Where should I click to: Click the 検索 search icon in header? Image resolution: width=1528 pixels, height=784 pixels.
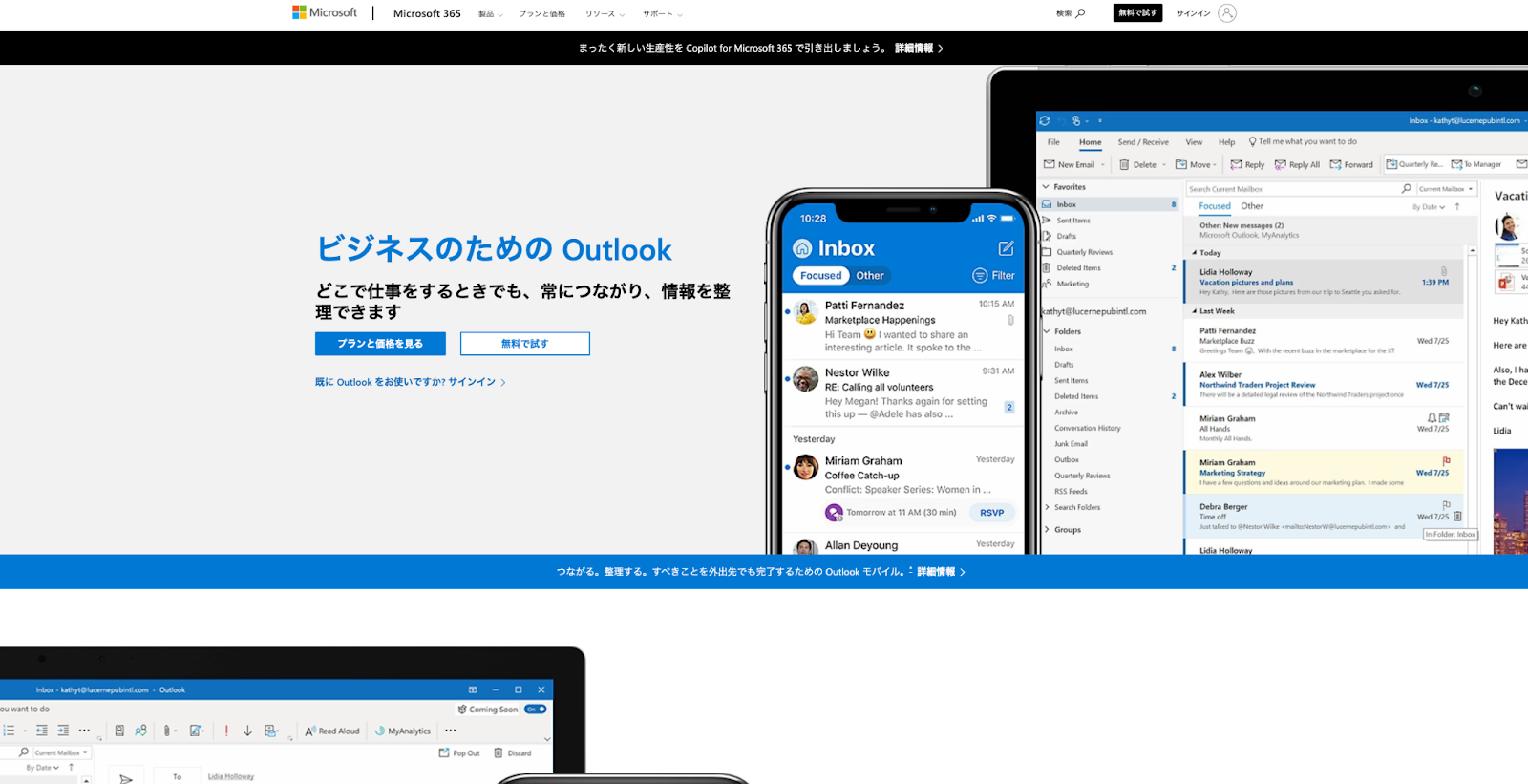pyautogui.click(x=1080, y=13)
